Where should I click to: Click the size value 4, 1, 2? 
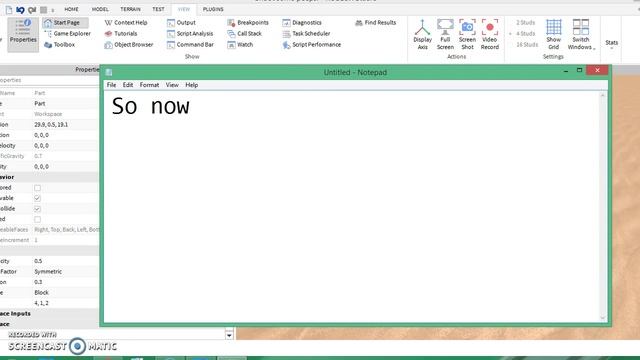[41, 303]
